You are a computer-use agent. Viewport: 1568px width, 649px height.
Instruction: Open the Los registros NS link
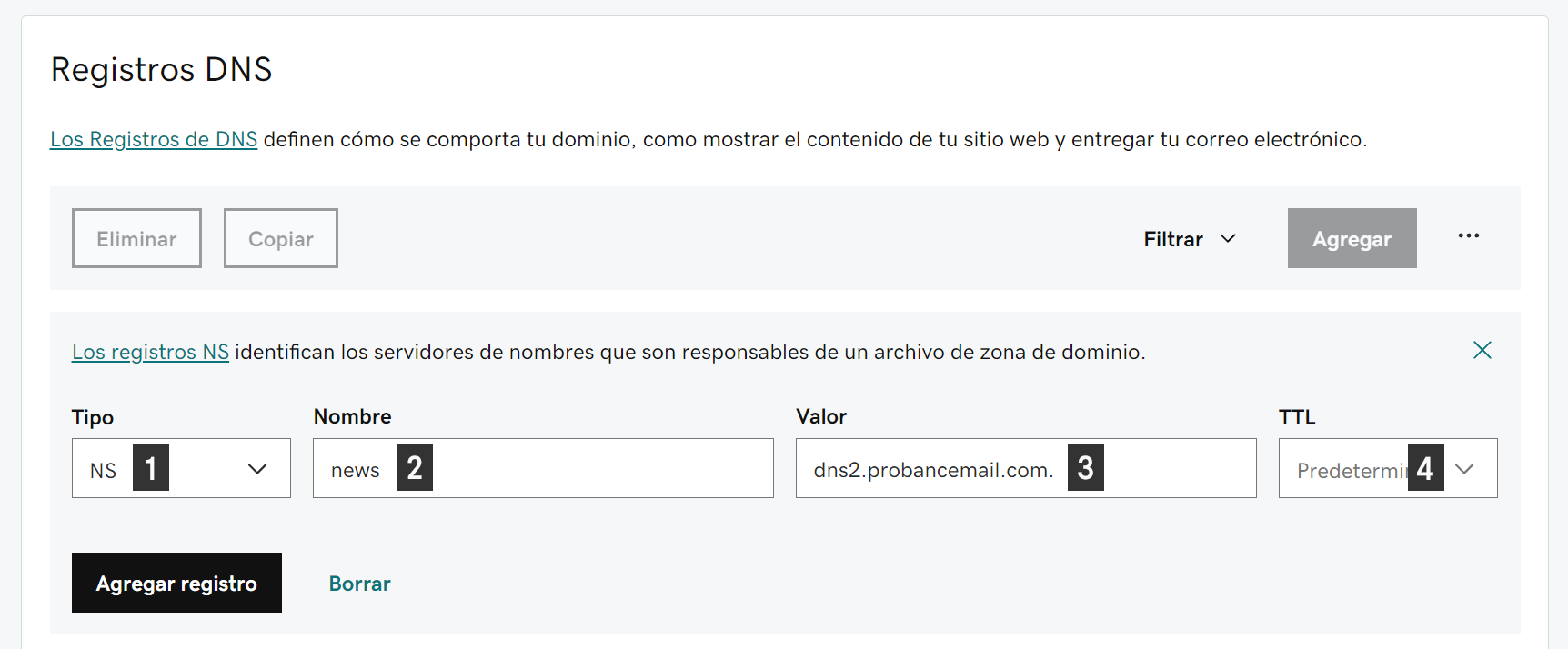150,352
